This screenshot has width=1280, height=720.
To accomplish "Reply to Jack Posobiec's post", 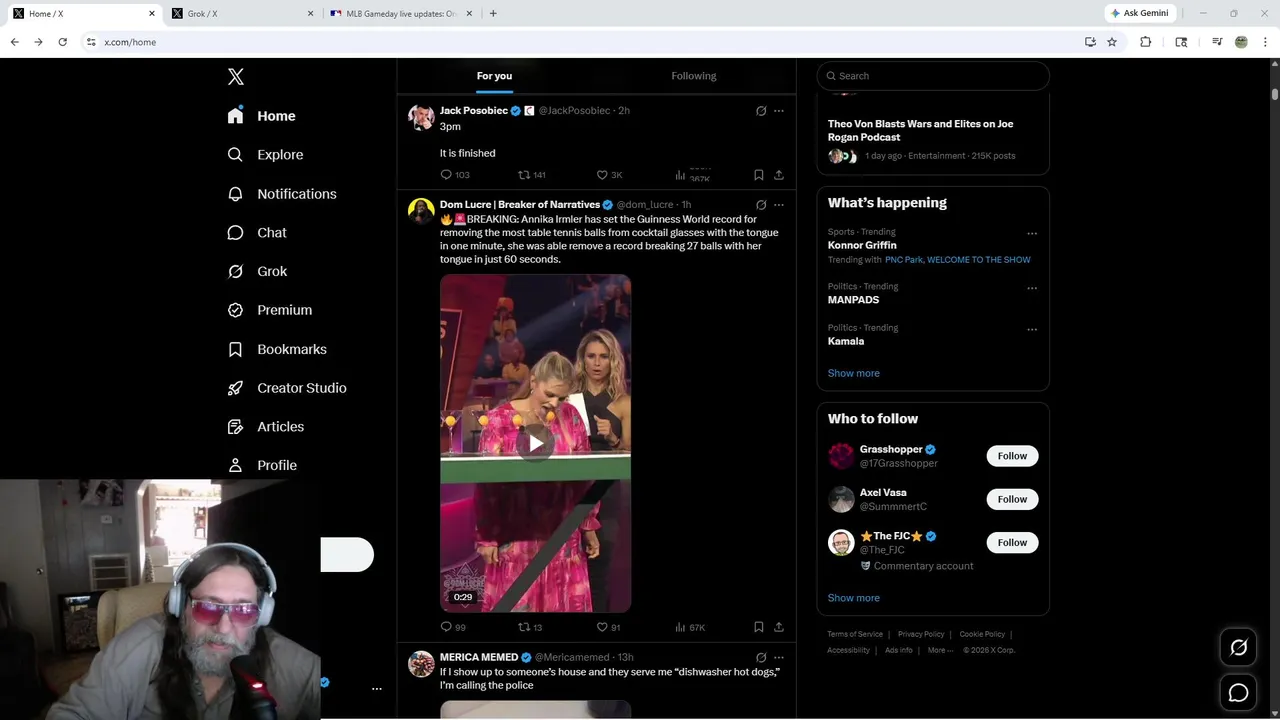I will [455, 175].
